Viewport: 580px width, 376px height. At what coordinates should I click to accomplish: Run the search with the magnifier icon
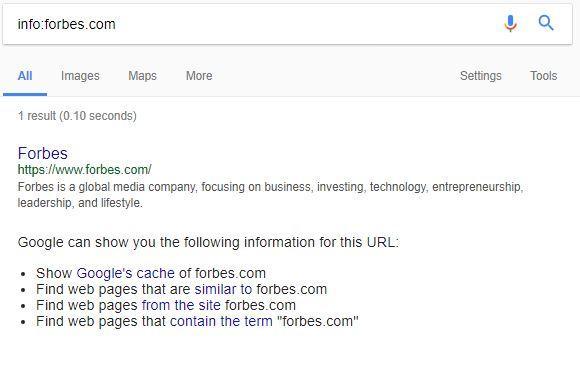546,23
